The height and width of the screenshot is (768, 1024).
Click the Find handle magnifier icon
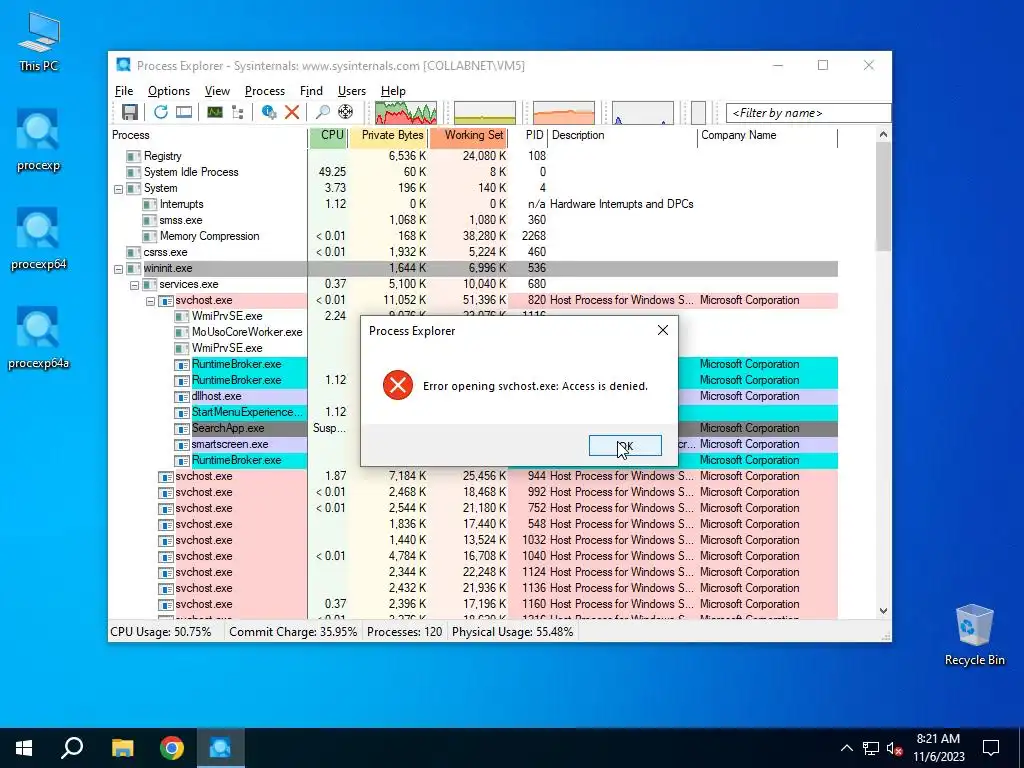click(x=322, y=112)
